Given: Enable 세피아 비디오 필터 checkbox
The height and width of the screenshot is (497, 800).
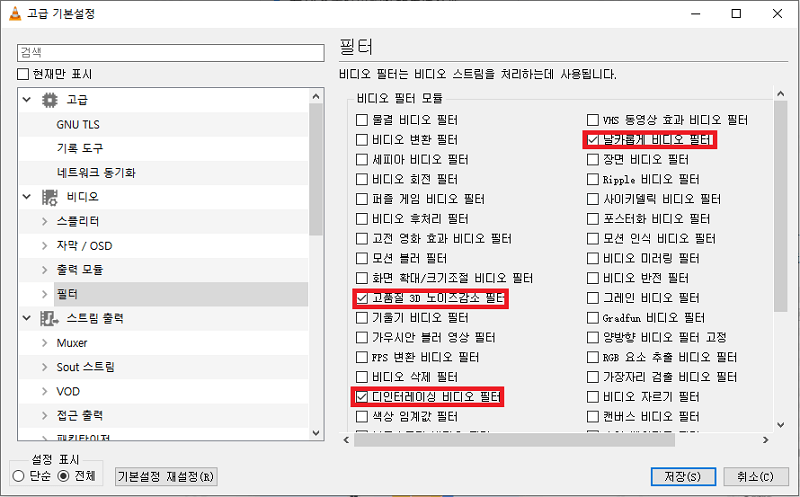Looking at the screenshot, I should (x=362, y=160).
